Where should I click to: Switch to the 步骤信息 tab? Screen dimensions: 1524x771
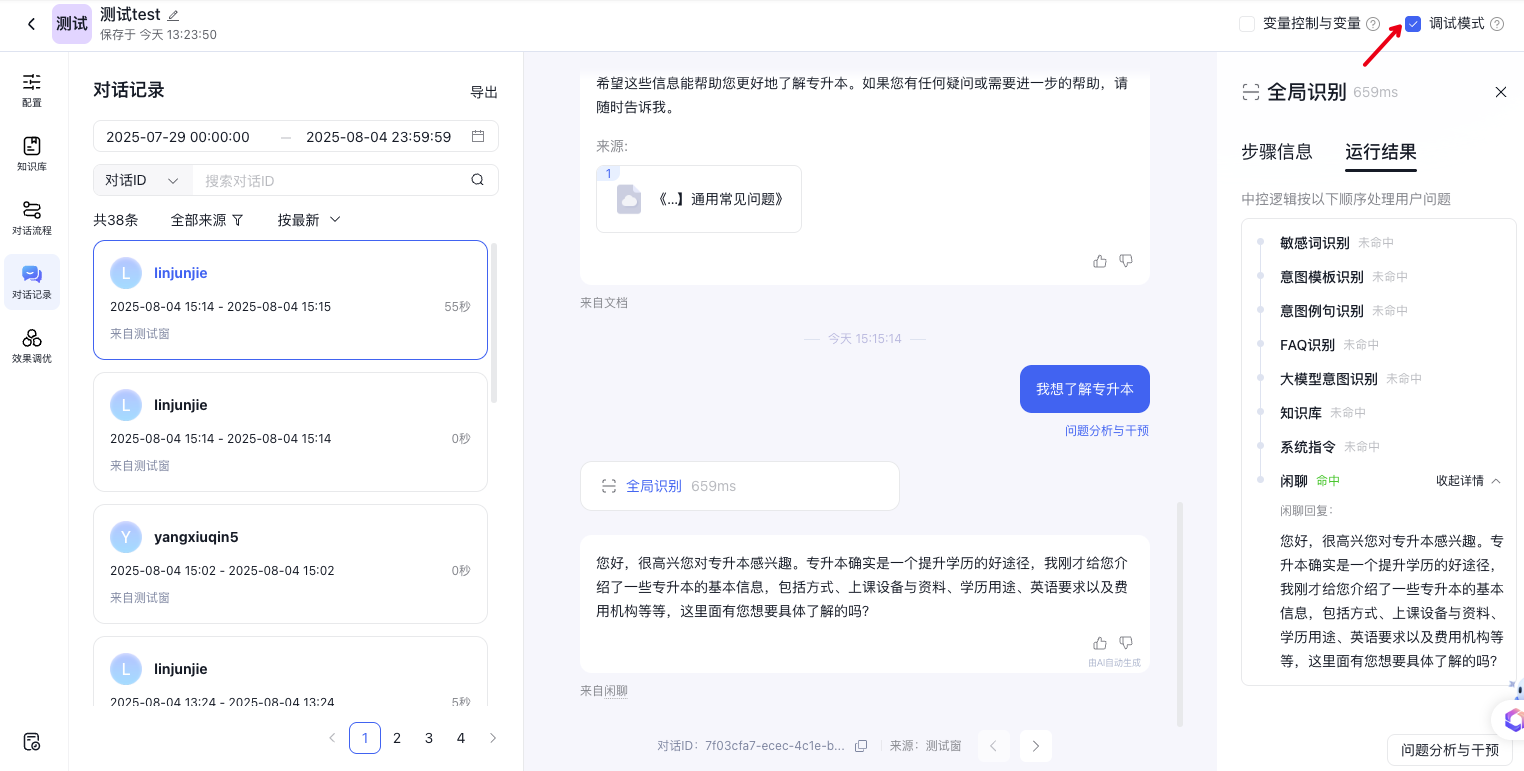(1276, 152)
